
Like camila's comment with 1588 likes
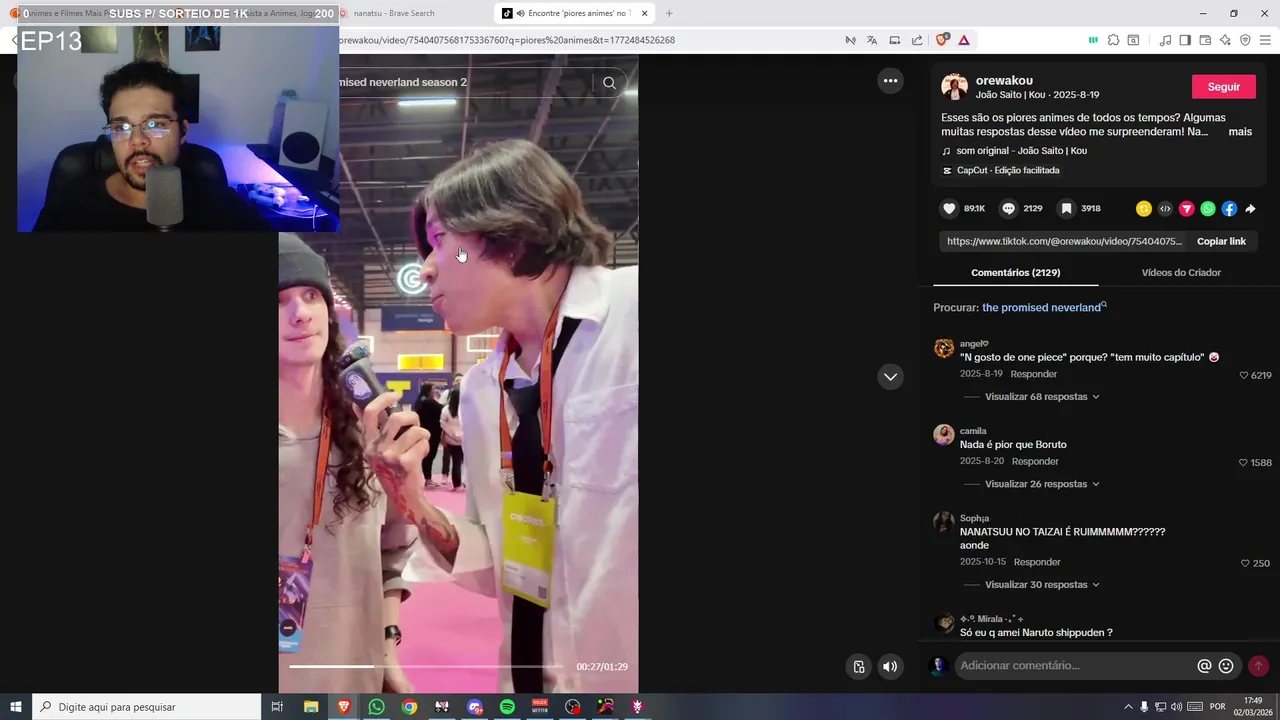pos(1243,463)
